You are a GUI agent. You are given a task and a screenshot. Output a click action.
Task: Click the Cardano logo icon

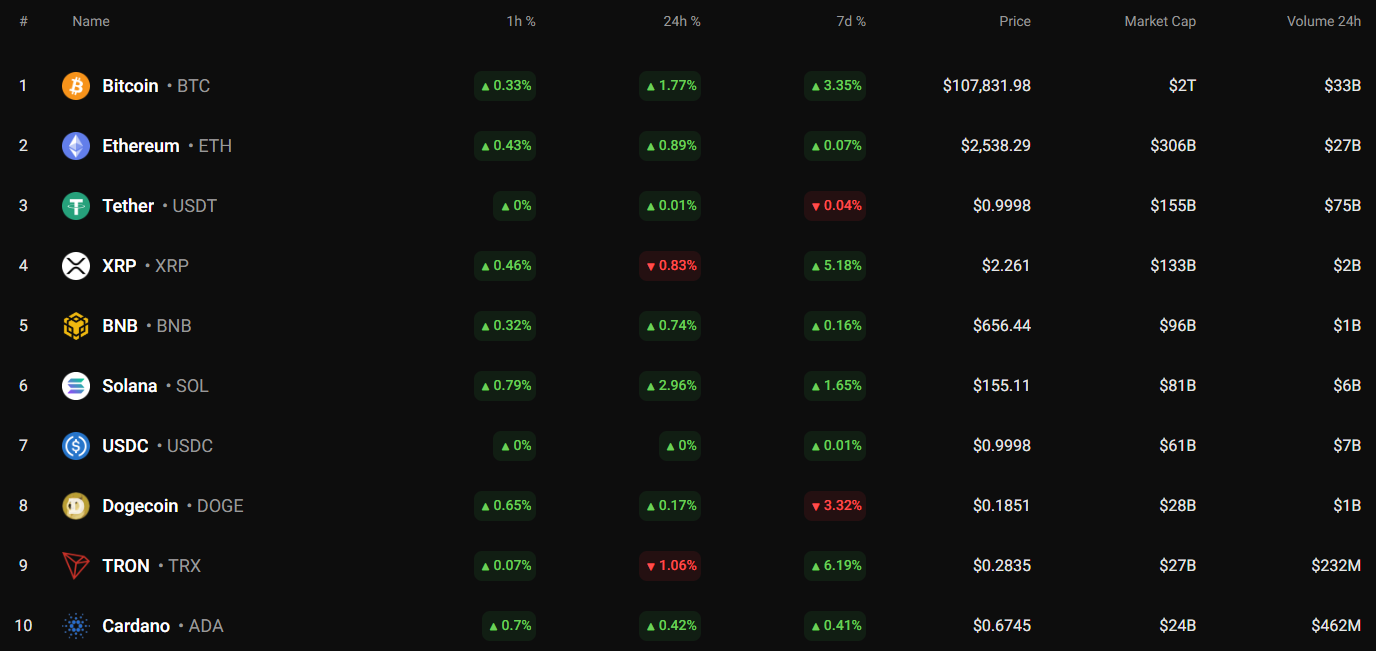(76, 626)
